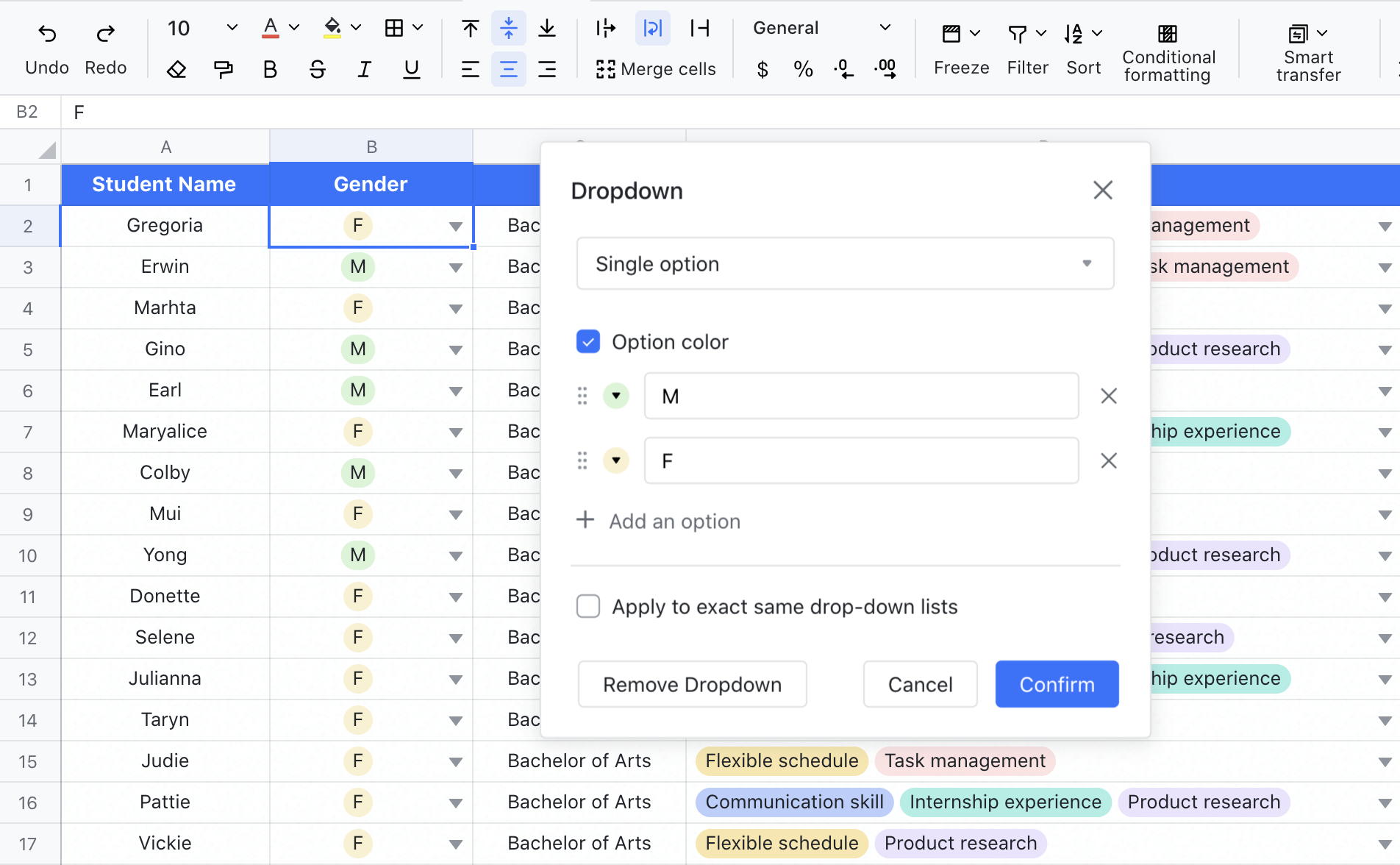Open Conditional formatting

pyautogui.click(x=1168, y=53)
